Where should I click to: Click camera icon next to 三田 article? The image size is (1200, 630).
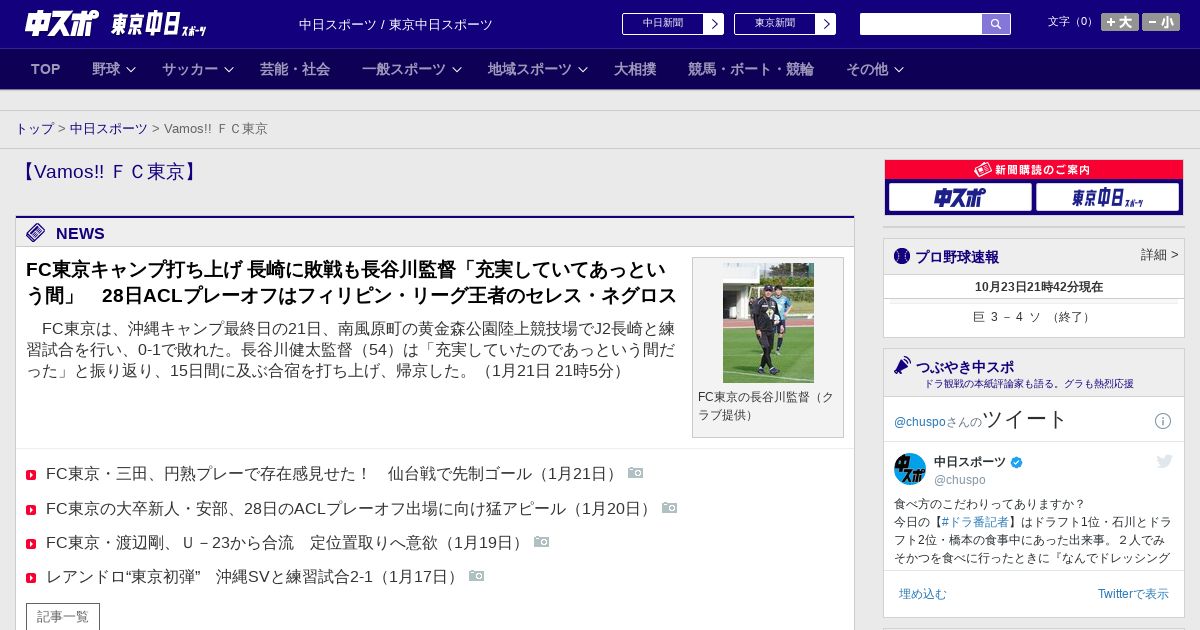tap(635, 473)
